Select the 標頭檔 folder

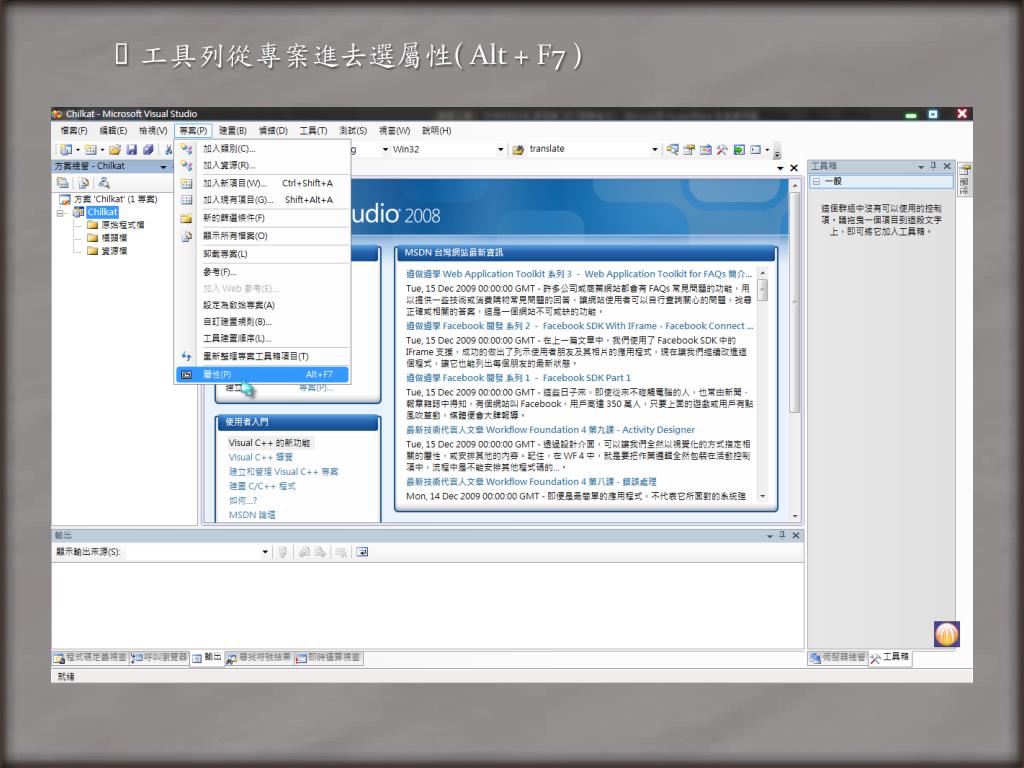pos(107,238)
